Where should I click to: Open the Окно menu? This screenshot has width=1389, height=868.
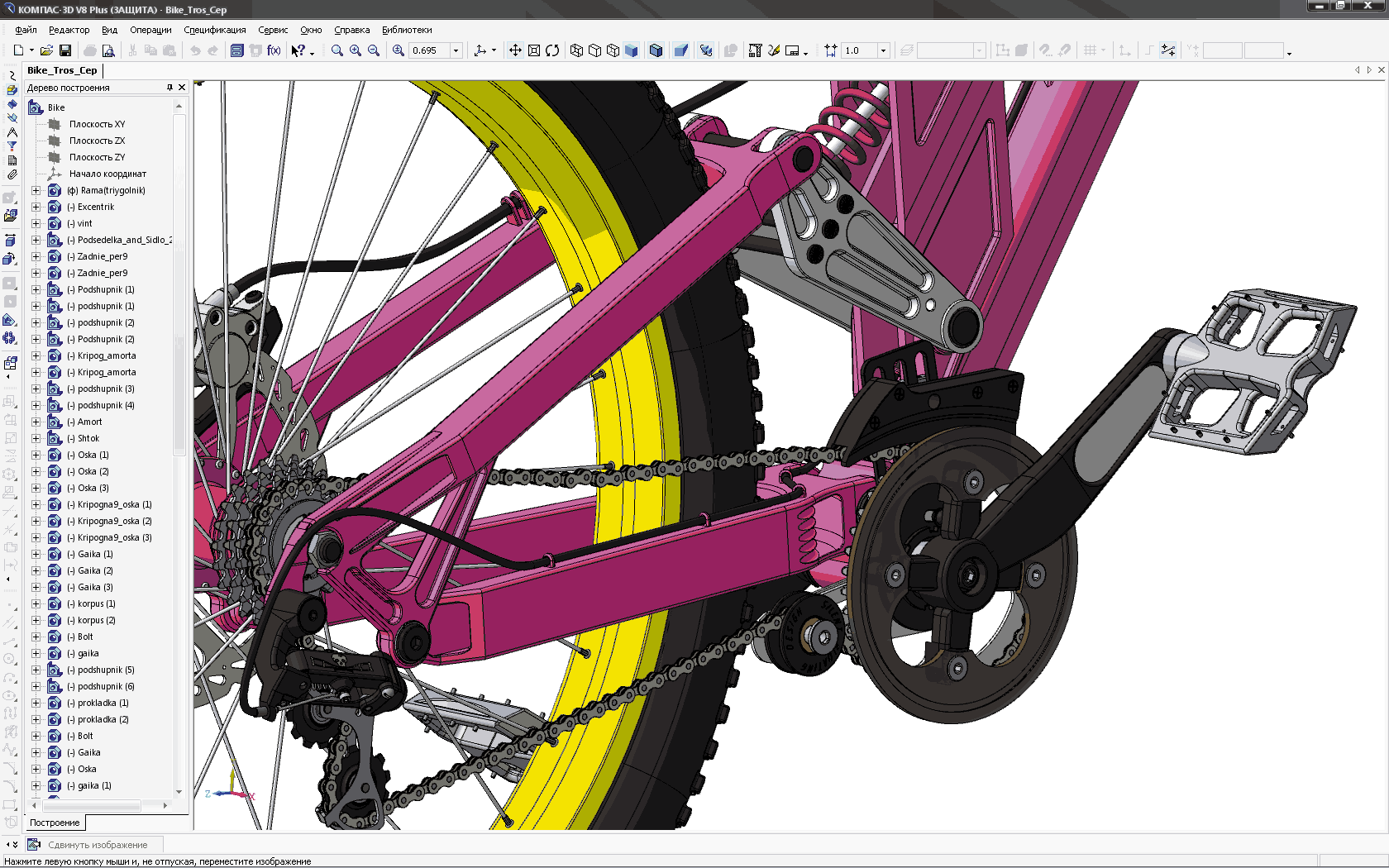coord(311,30)
